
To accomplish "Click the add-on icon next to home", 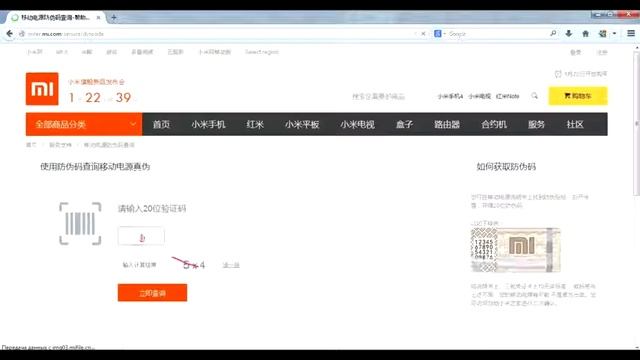I will point(602,33).
